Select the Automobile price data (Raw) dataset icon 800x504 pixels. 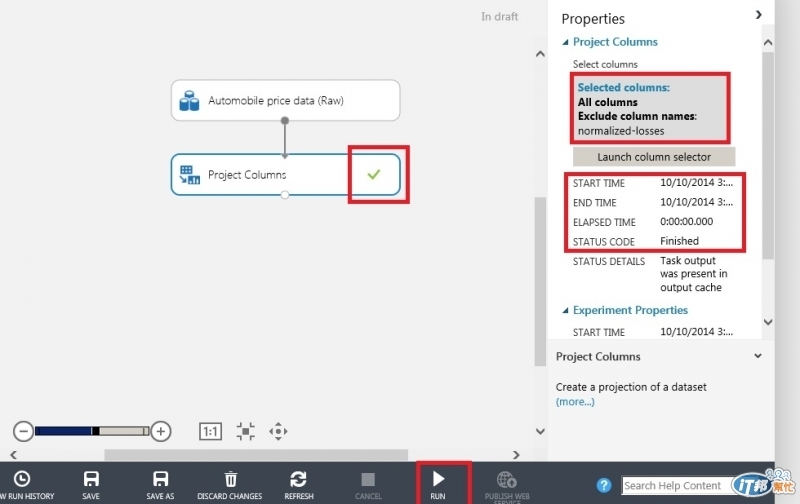coord(189,100)
